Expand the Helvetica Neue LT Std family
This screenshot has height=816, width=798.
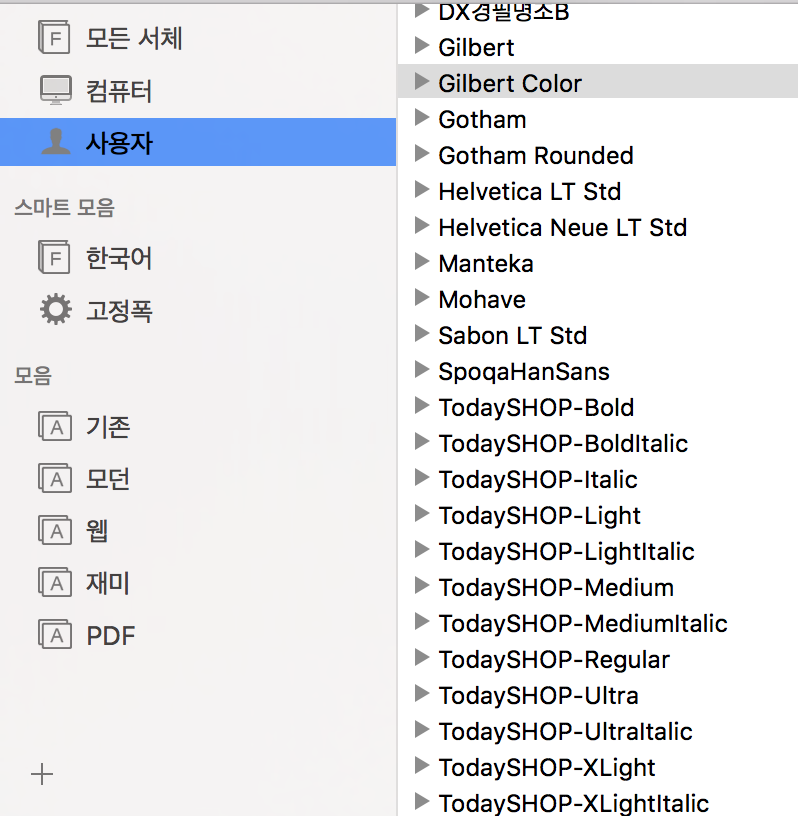422,225
